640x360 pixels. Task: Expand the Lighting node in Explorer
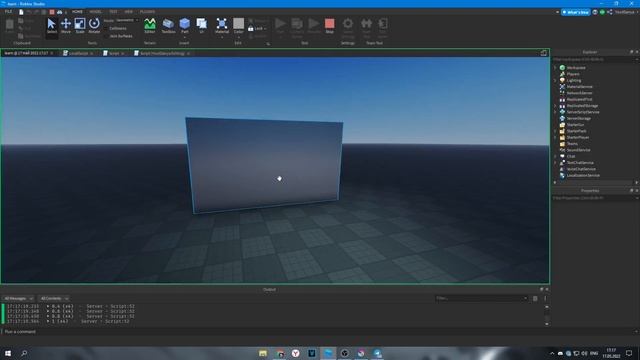(x=555, y=80)
